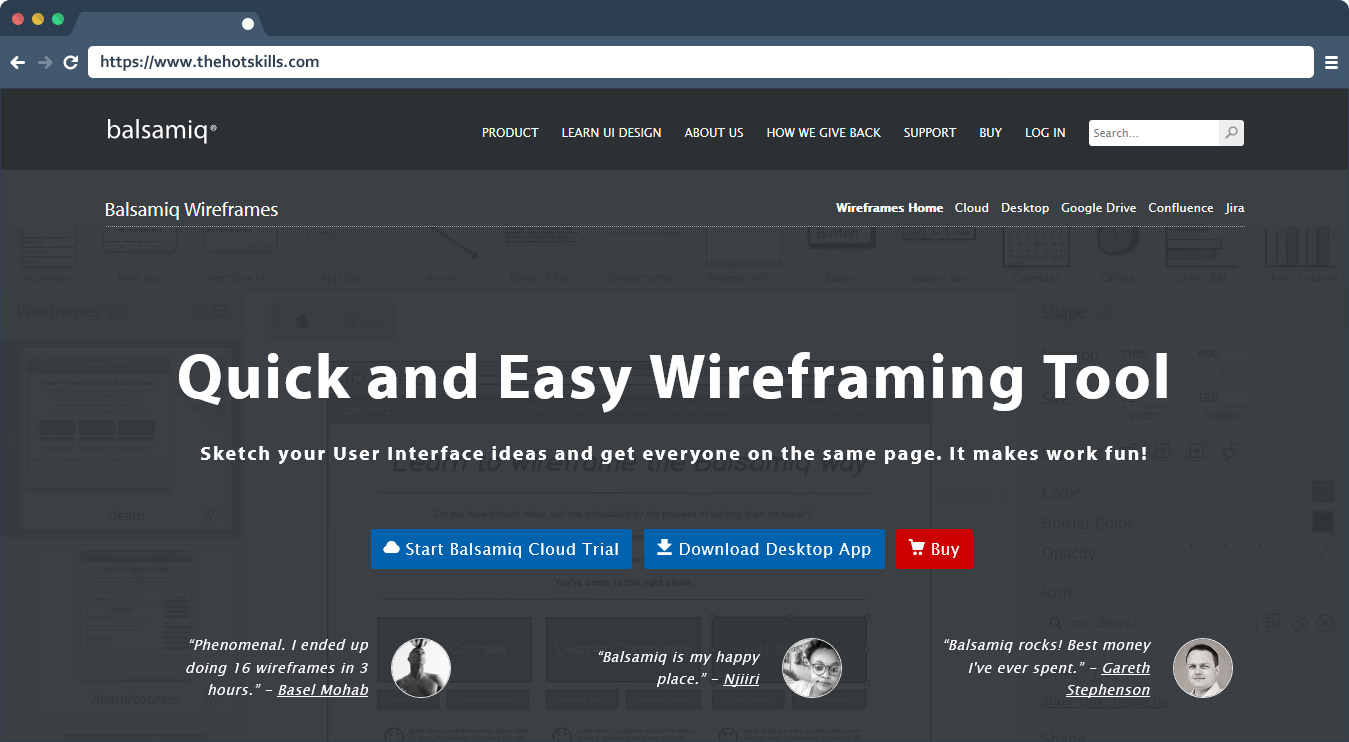Open the PRODUCT menu
The width and height of the screenshot is (1349, 742).
click(x=510, y=133)
